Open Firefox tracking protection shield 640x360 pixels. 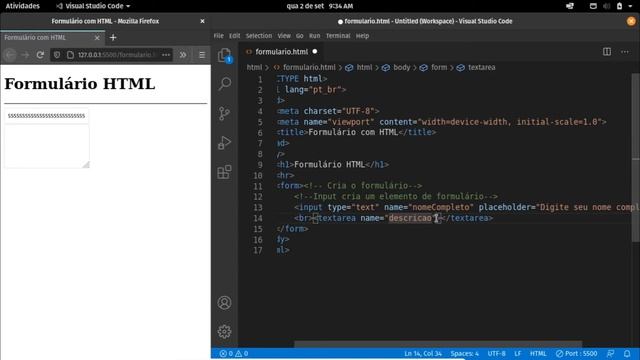(x=57, y=55)
